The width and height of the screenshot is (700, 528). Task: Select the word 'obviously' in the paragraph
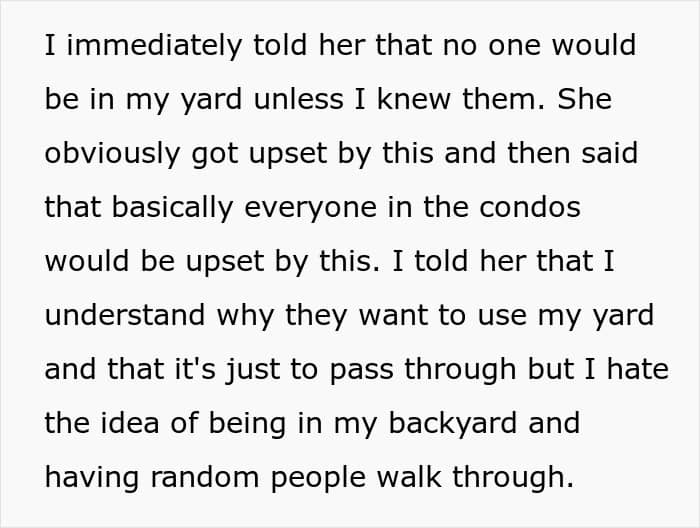tap(112, 154)
